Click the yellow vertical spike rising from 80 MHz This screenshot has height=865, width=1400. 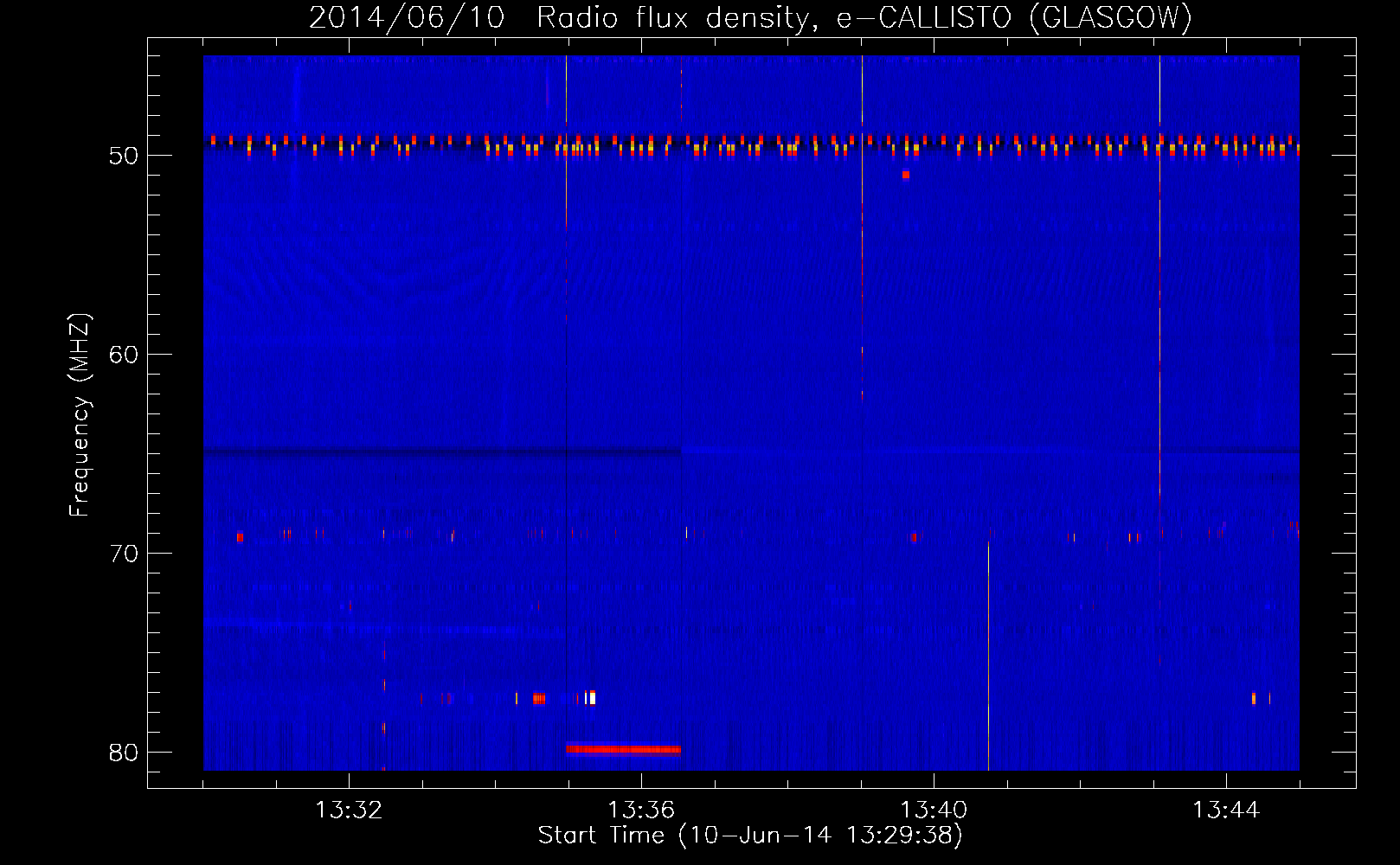[x=988, y=656]
